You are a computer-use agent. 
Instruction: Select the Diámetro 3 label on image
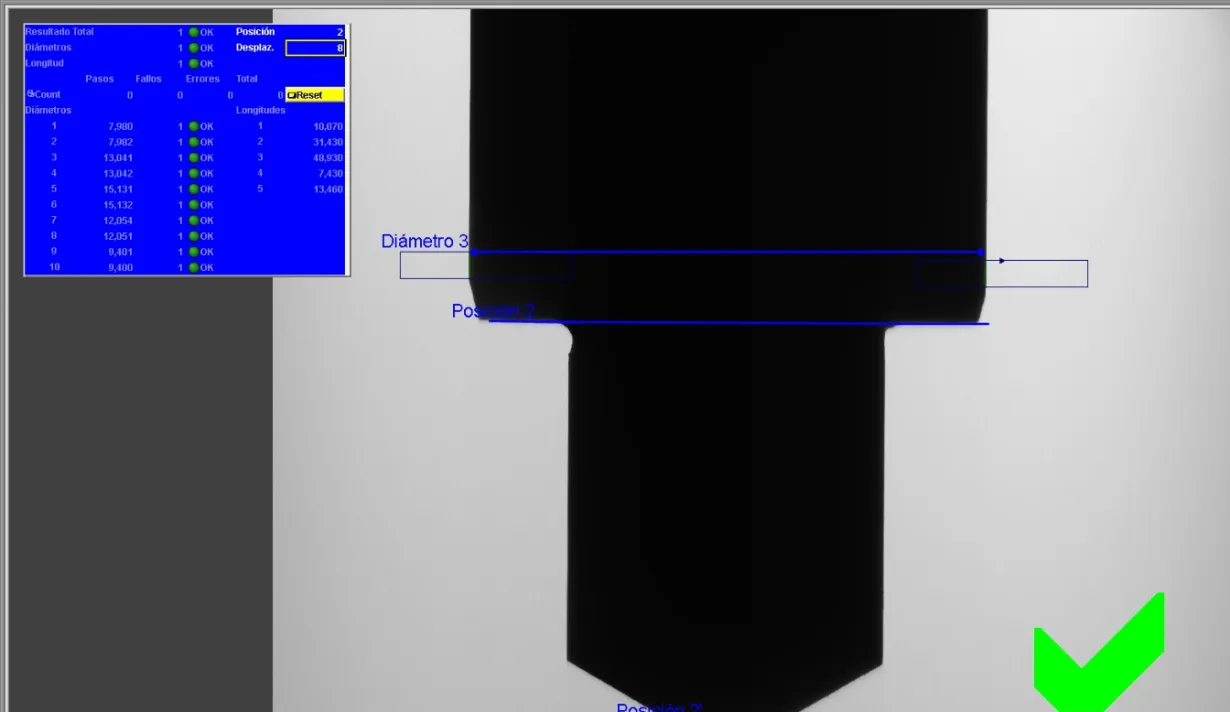click(x=424, y=241)
